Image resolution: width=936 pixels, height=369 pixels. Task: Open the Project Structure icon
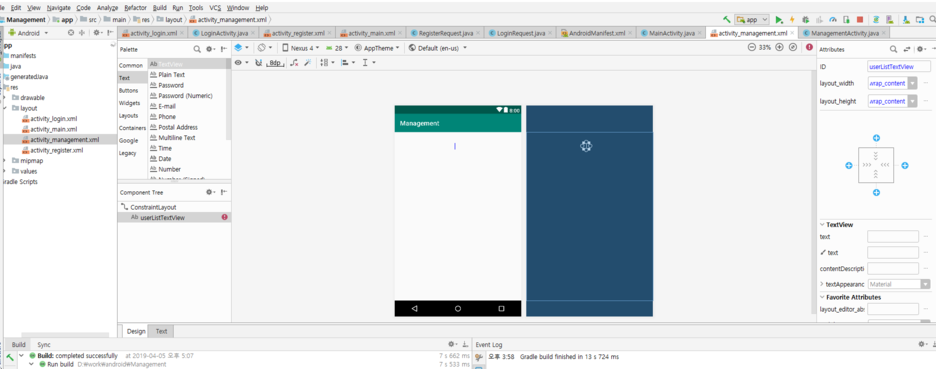coord(919,20)
